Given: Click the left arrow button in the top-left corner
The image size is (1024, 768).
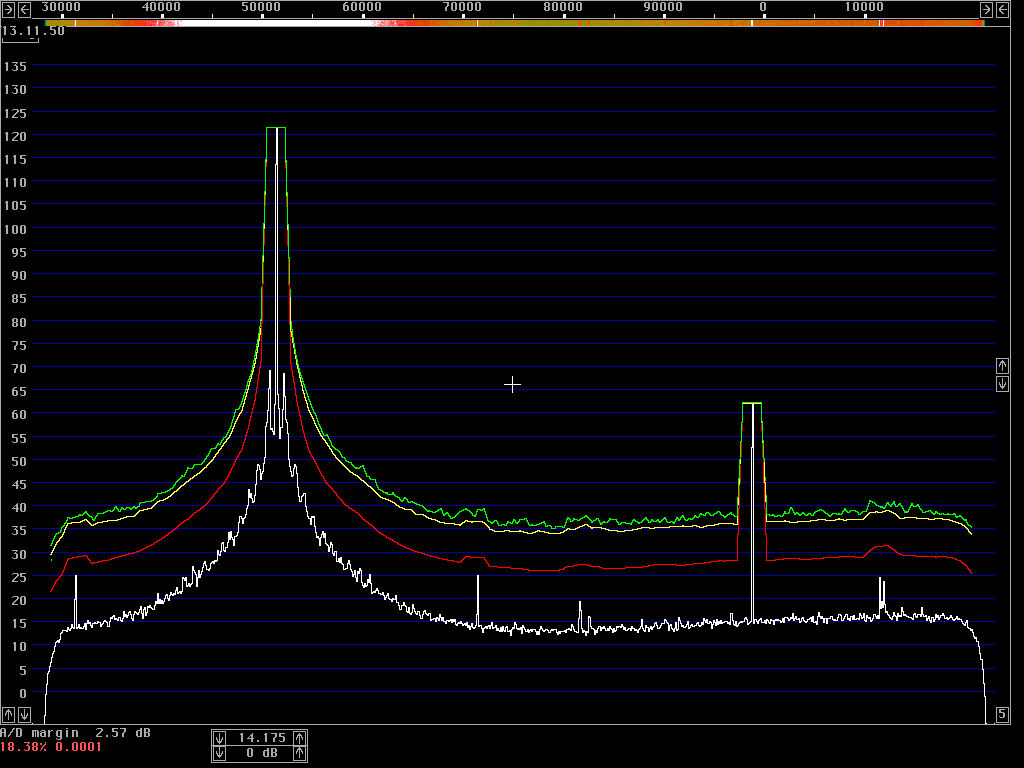Looking at the screenshot, I should [x=24, y=9].
